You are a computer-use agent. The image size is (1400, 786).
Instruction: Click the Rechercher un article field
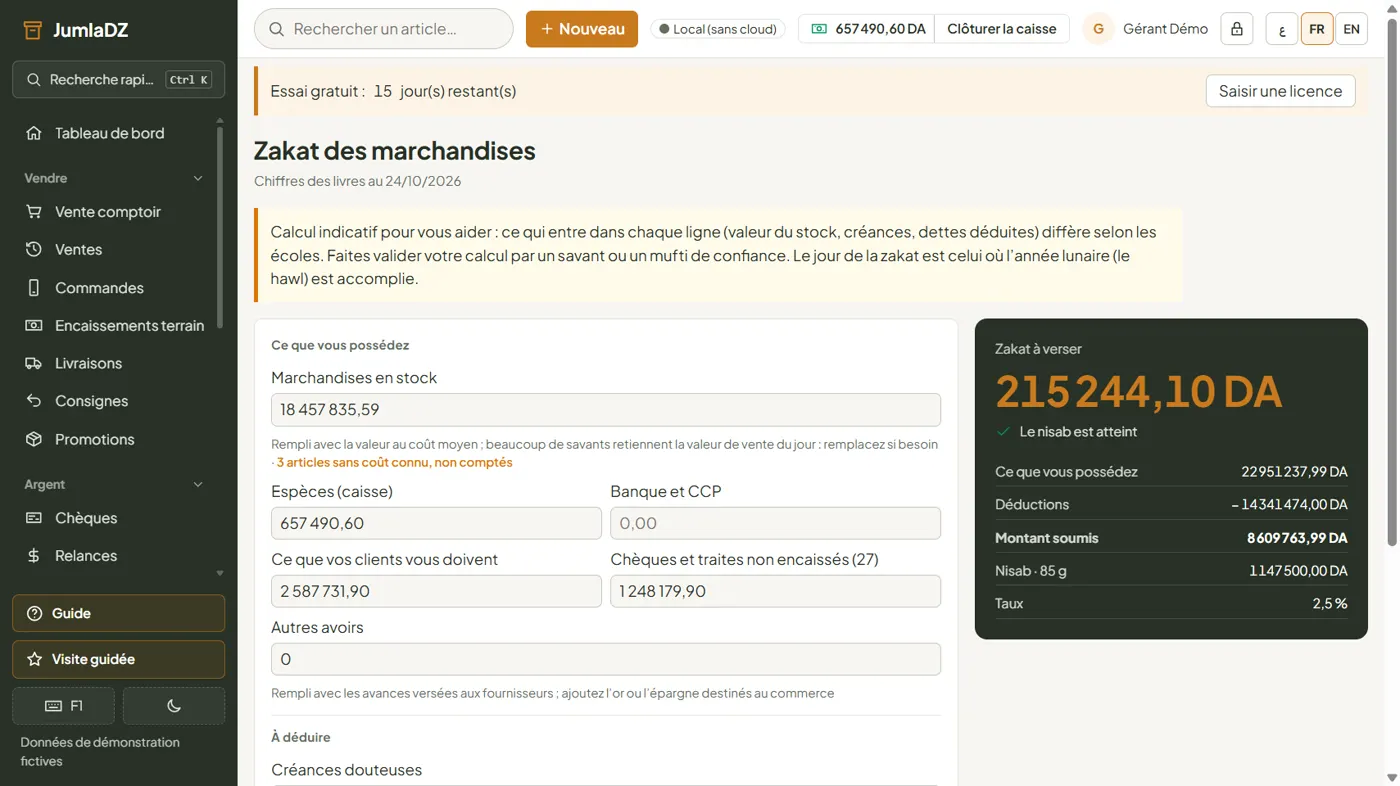(x=384, y=29)
